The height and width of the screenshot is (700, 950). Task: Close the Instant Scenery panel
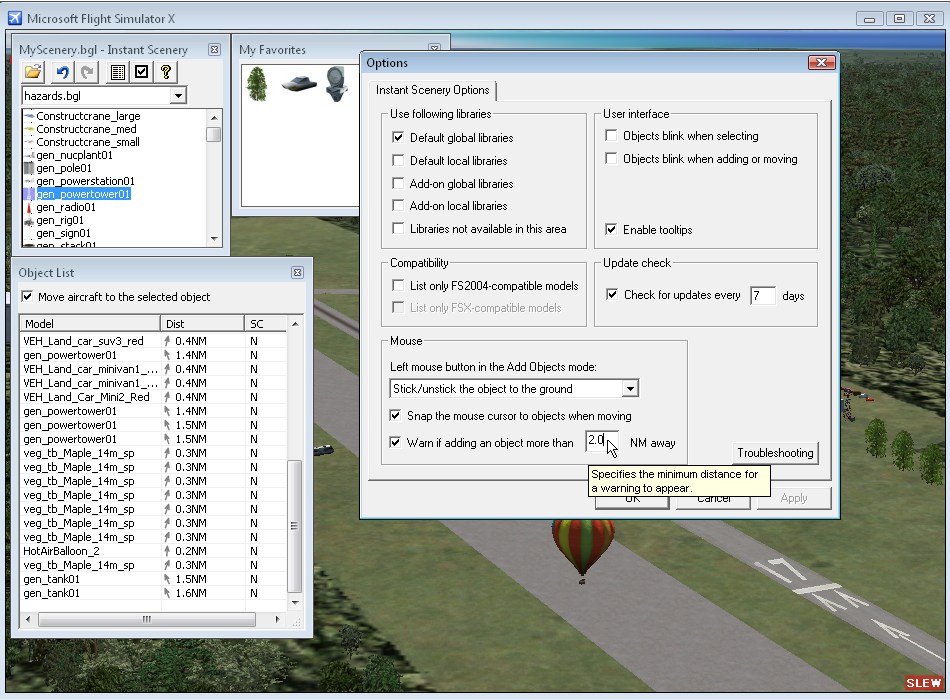tap(214, 50)
